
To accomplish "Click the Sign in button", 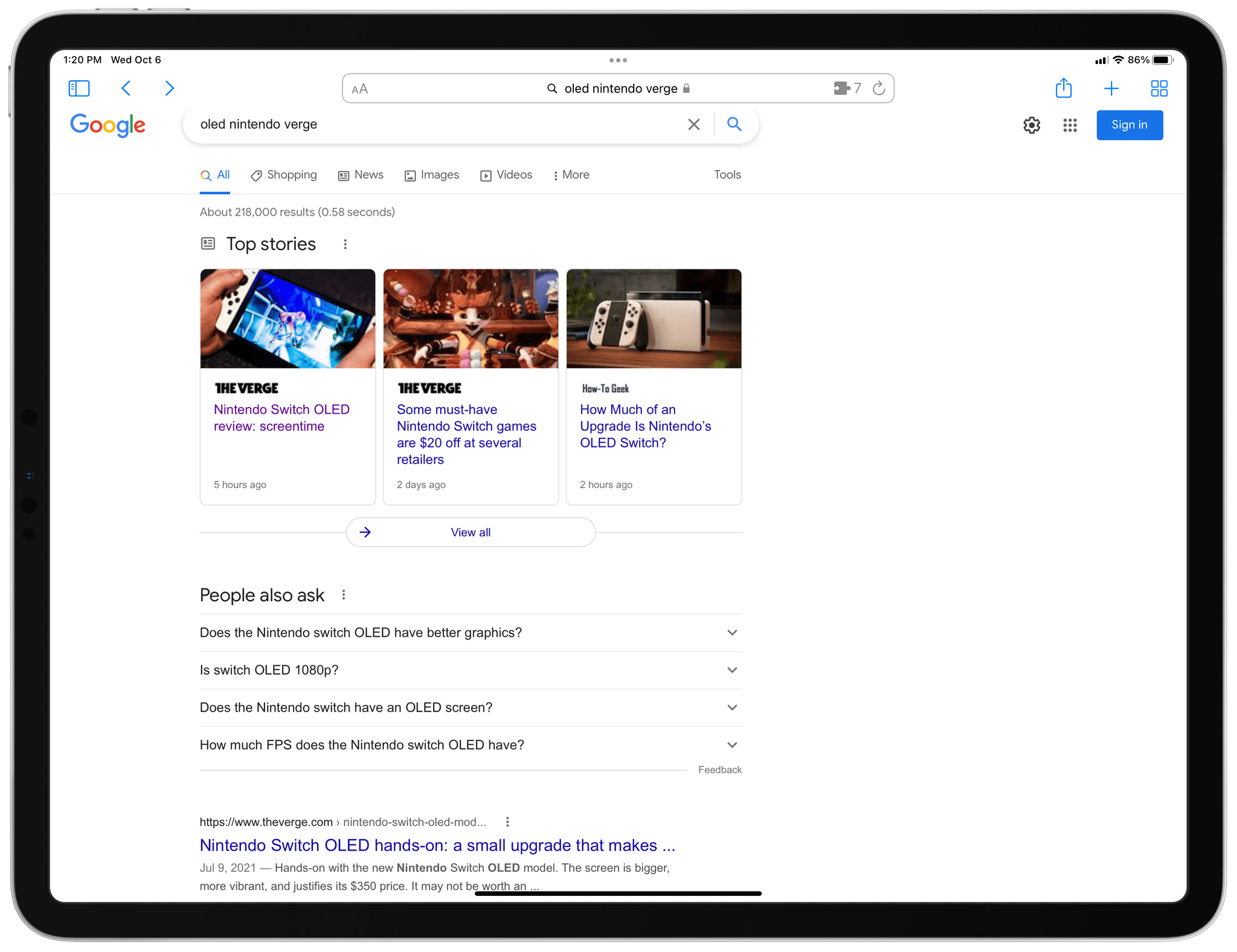I will click(1129, 125).
